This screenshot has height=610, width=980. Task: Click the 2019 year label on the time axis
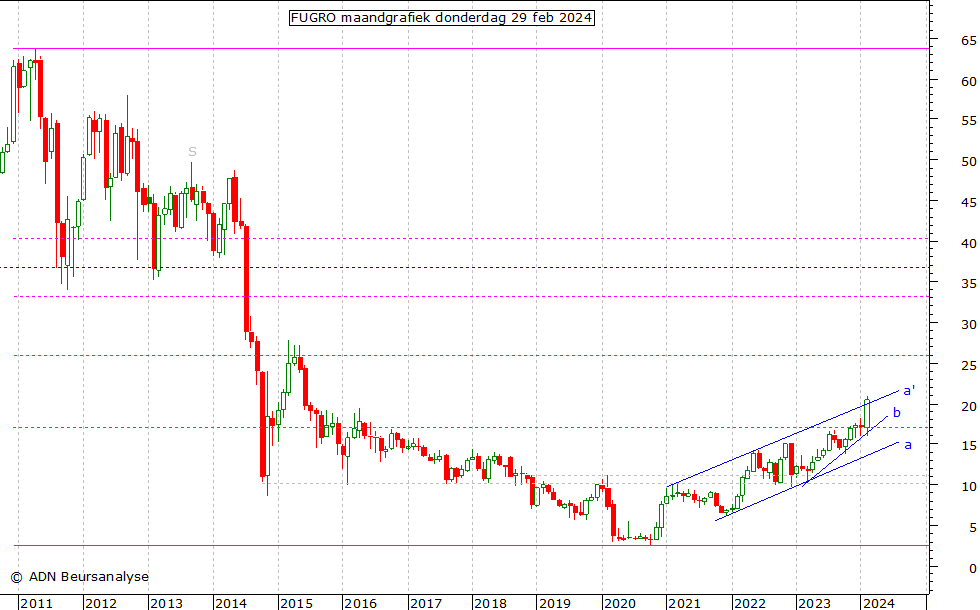554,603
